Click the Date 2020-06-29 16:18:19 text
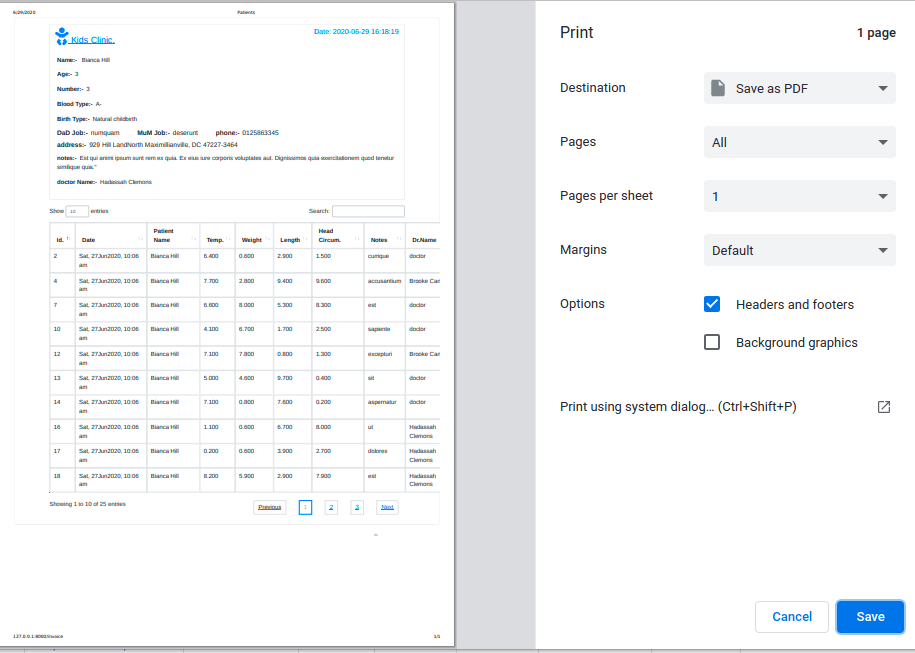The width and height of the screenshot is (915, 653). [357, 32]
